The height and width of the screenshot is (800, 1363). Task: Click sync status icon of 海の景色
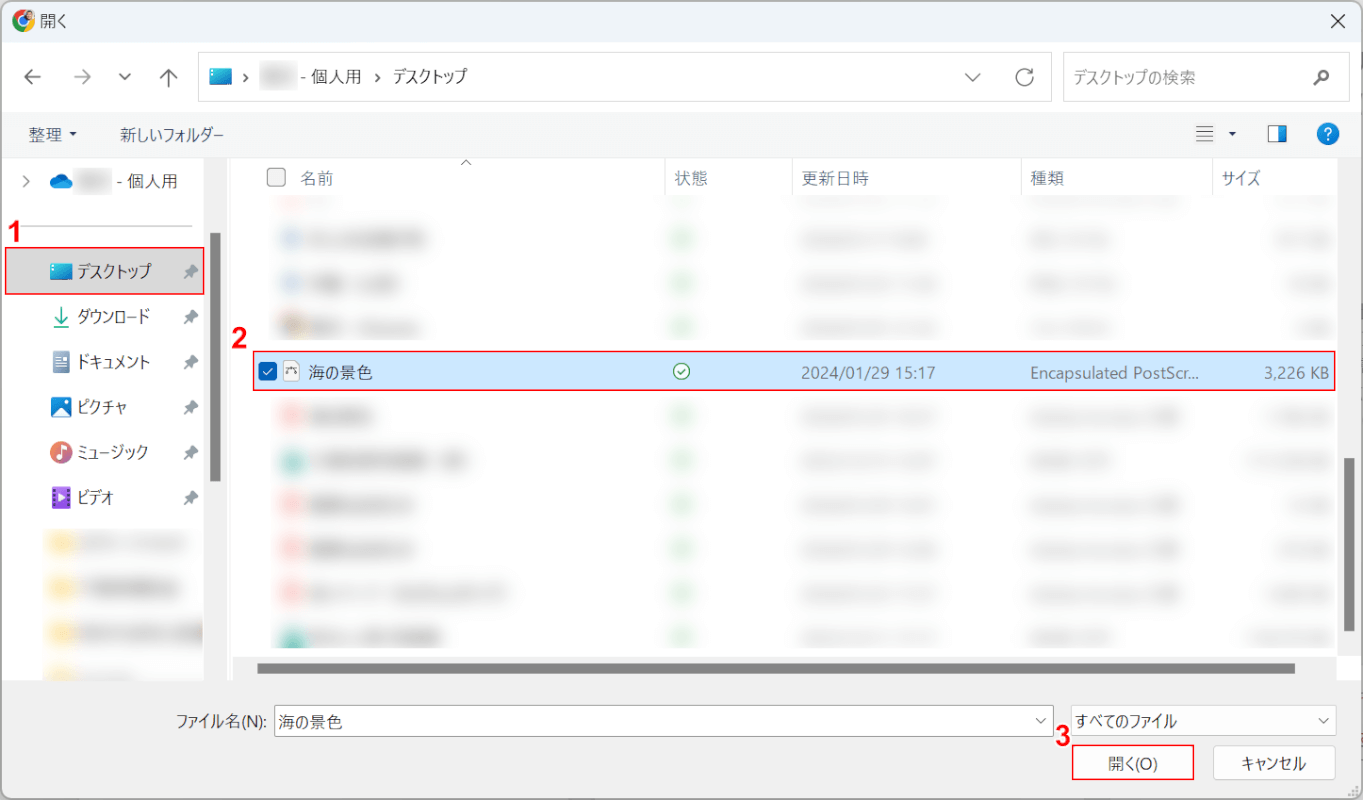pyautogui.click(x=682, y=372)
